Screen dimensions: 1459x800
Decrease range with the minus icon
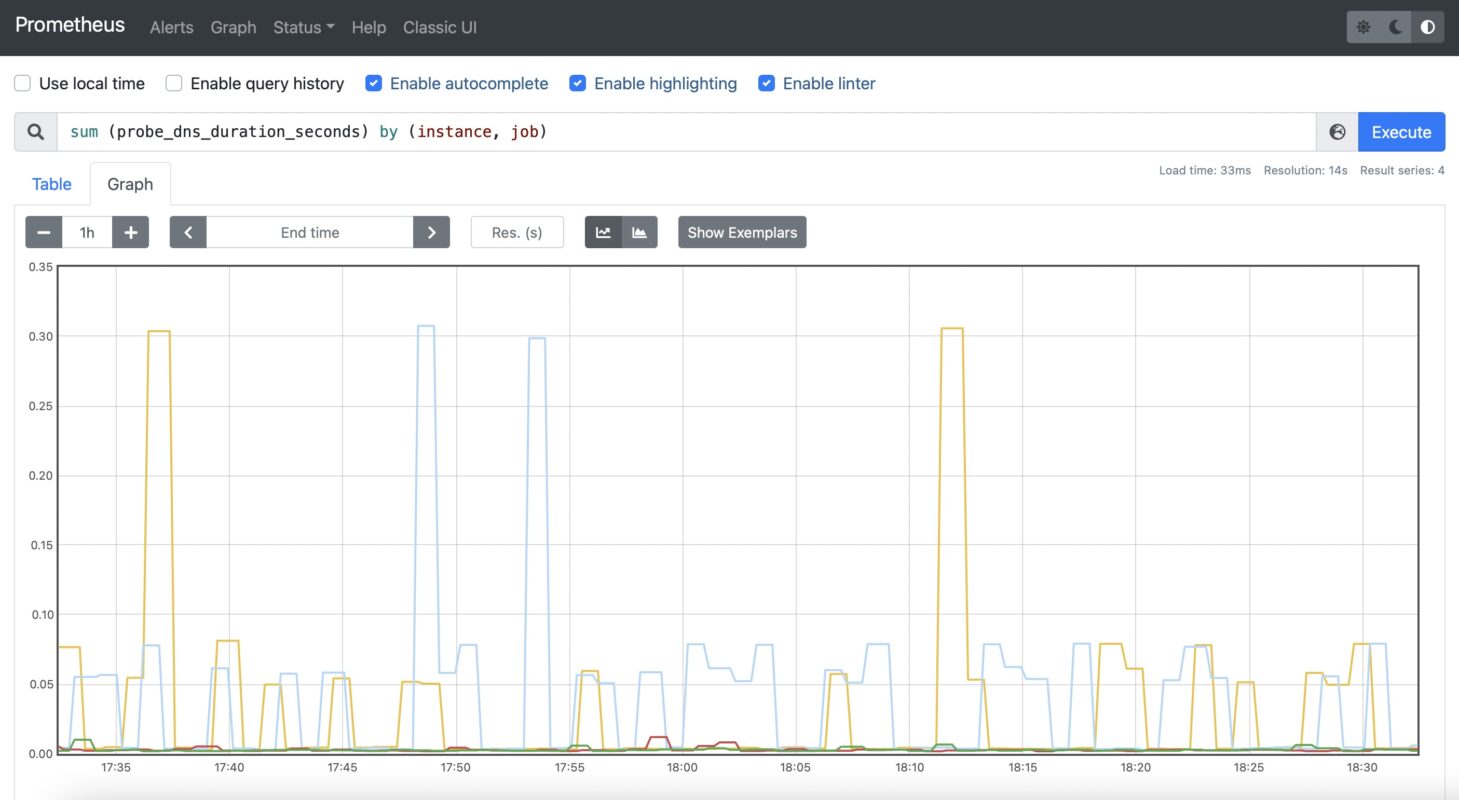click(43, 231)
